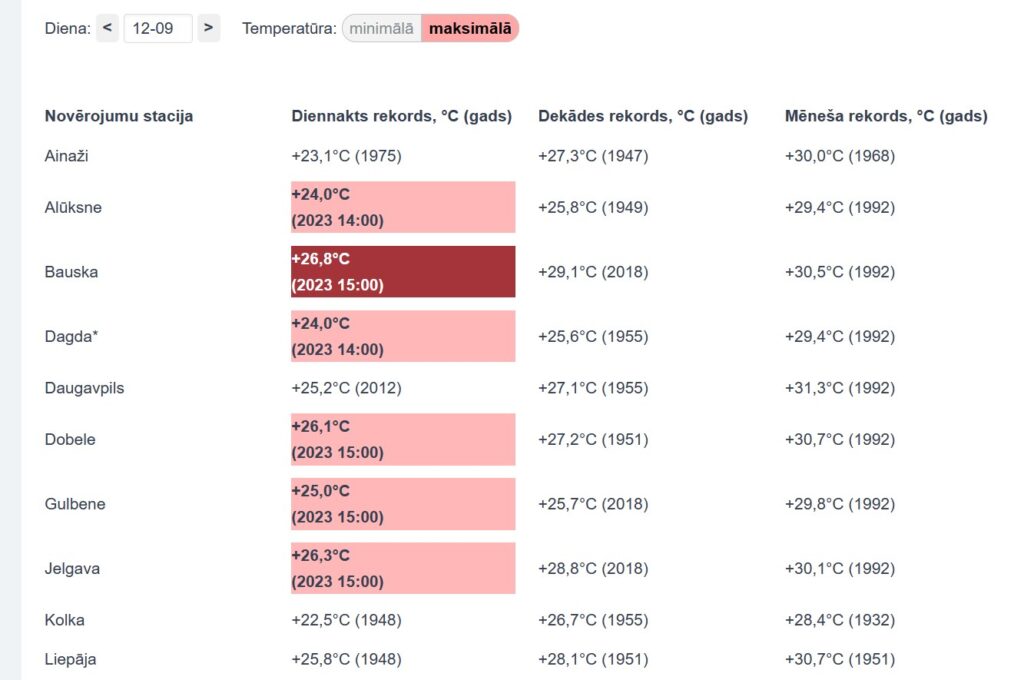The width and height of the screenshot is (1024, 680).
Task: Click the date field showing 12-09
Action: pos(158,28)
